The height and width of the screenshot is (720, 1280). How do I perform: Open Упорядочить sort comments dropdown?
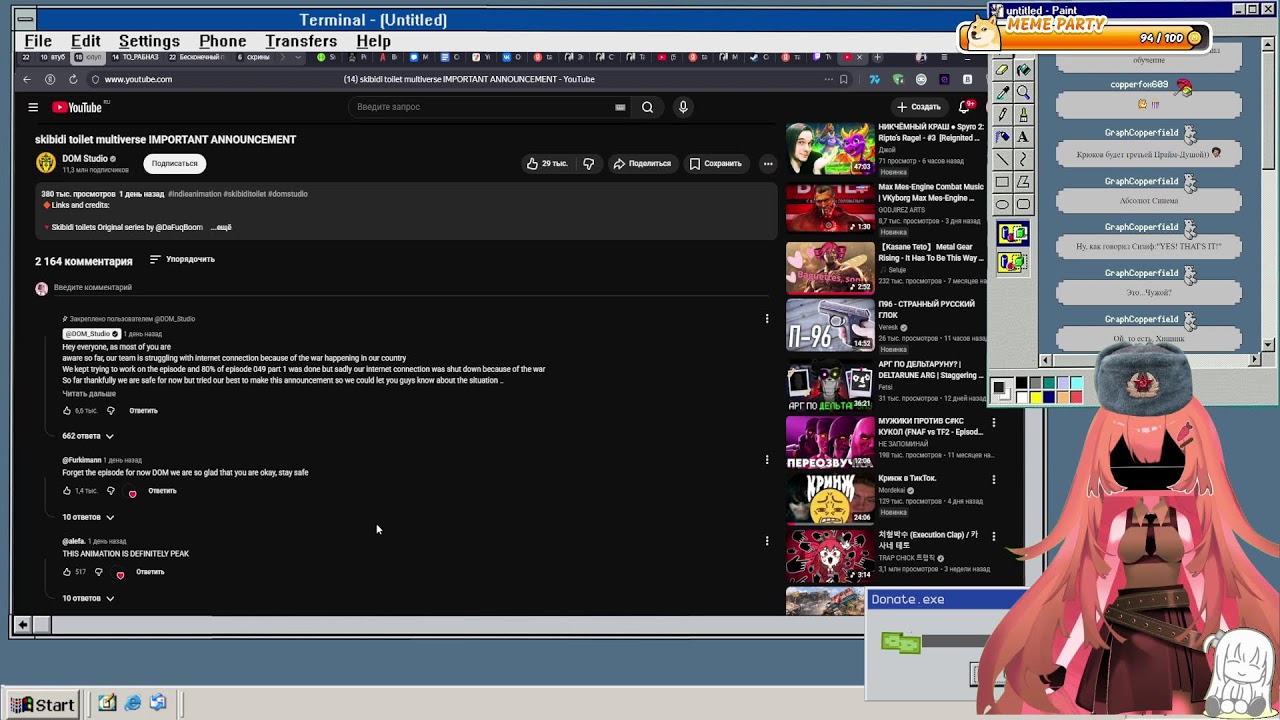tap(182, 259)
